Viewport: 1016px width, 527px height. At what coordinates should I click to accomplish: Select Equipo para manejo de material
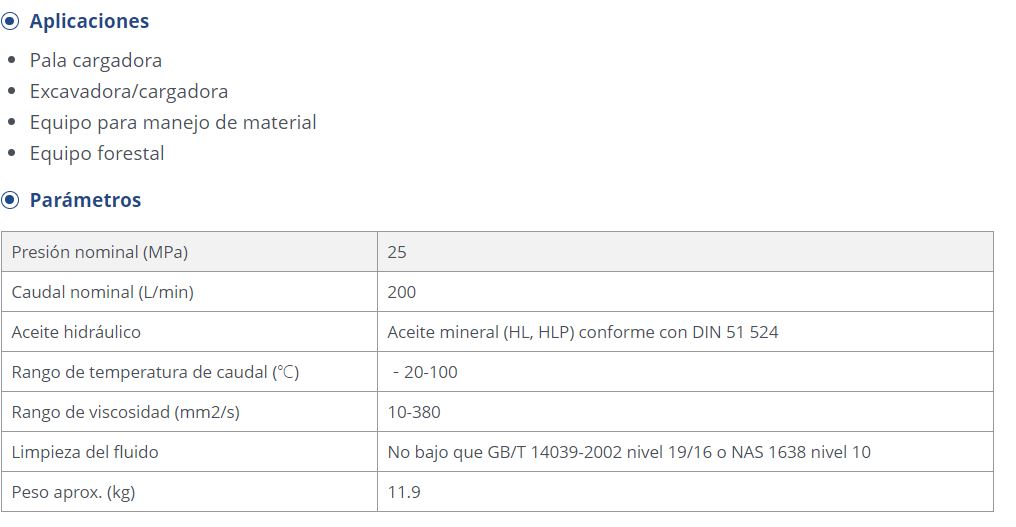coord(173,123)
